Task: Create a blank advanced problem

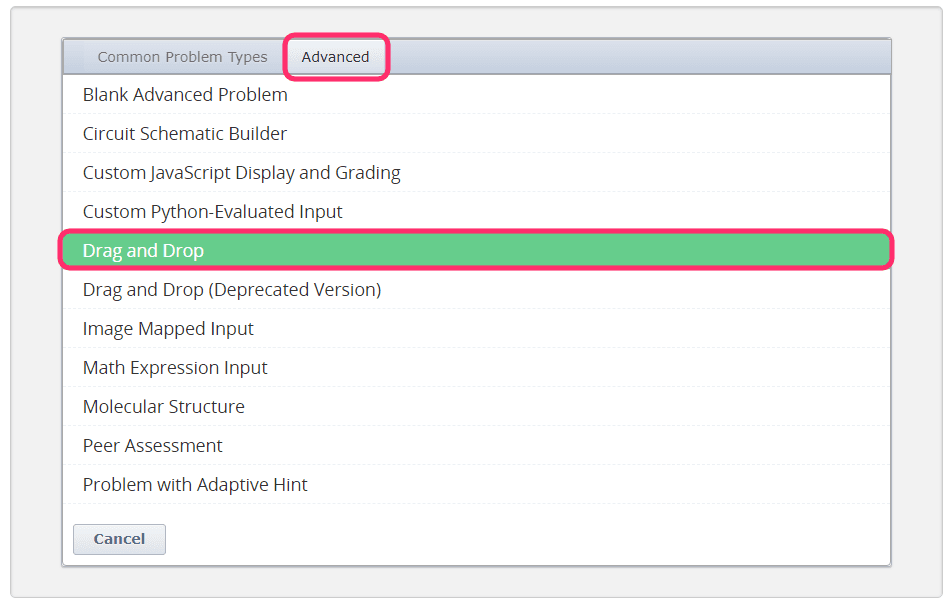Action: tap(185, 95)
